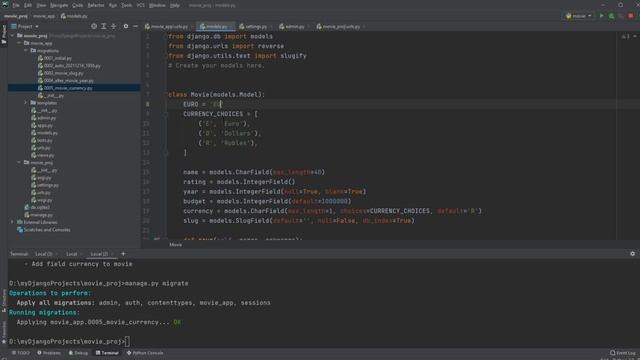640x360 pixels.
Task: Click the warnings indicator in editor corner
Action: [x=625, y=36]
